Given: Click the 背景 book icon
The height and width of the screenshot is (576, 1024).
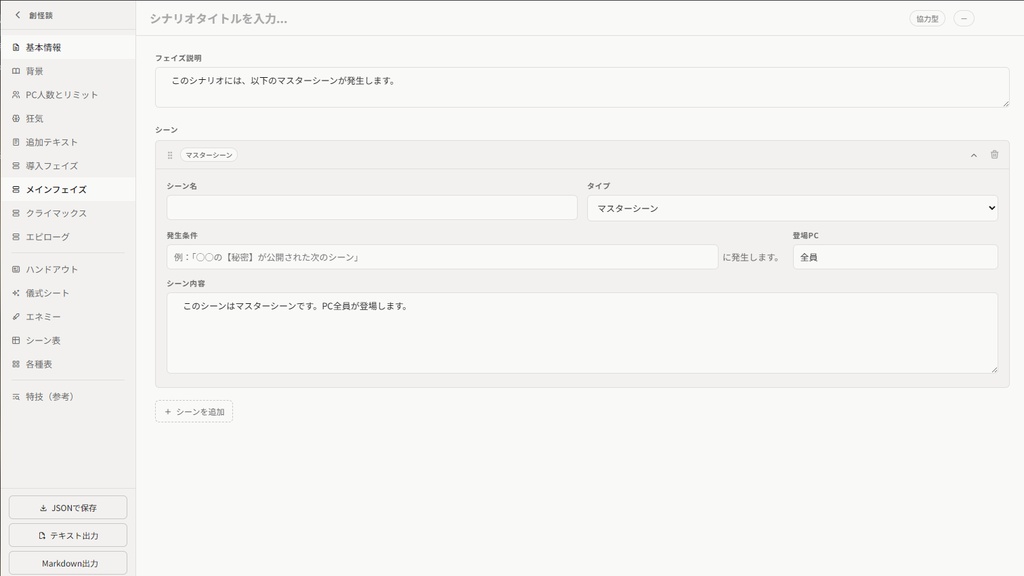Looking at the screenshot, I should [16, 71].
